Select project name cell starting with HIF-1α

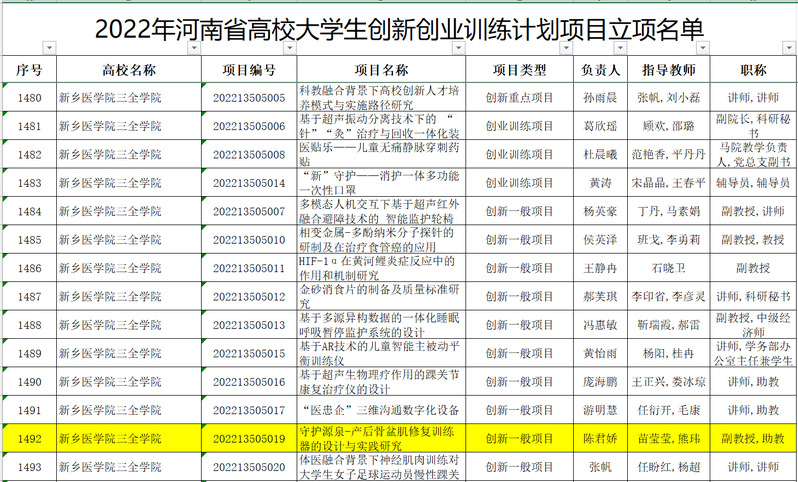(x=382, y=269)
